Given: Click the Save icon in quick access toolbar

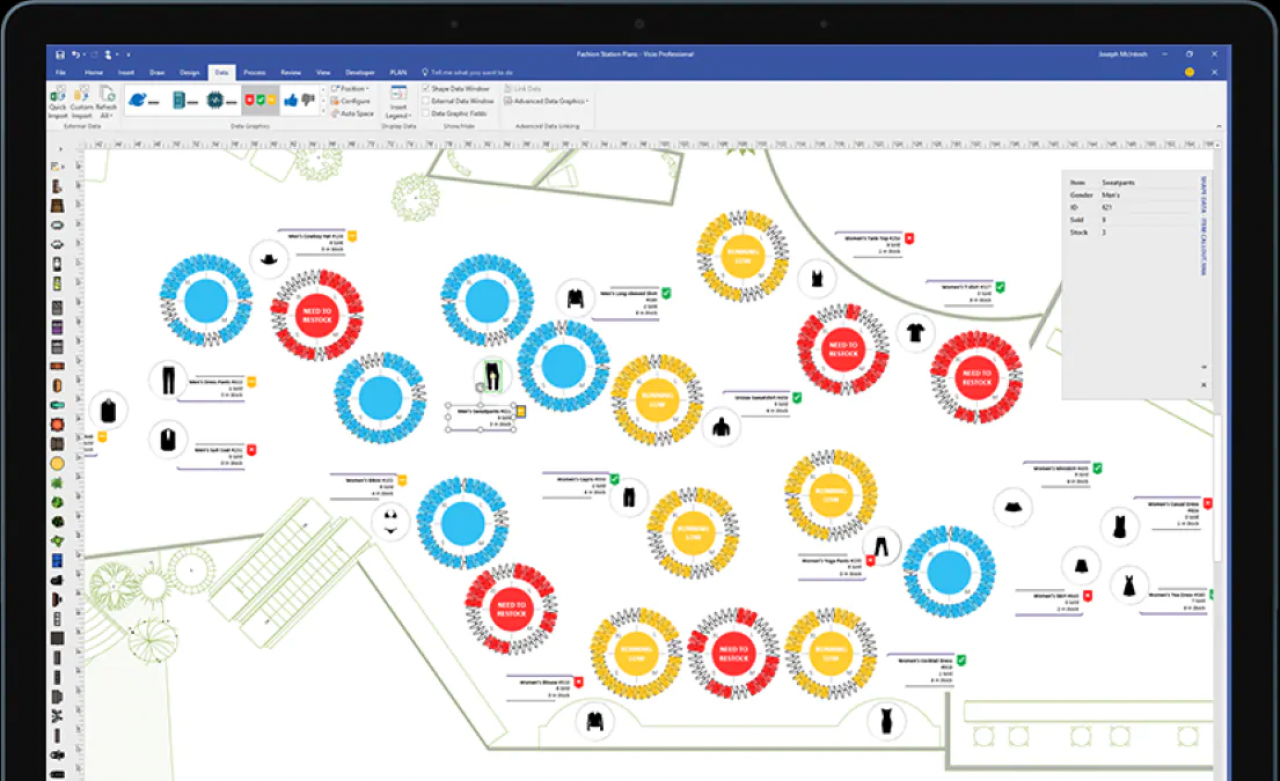Looking at the screenshot, I should (x=60, y=55).
